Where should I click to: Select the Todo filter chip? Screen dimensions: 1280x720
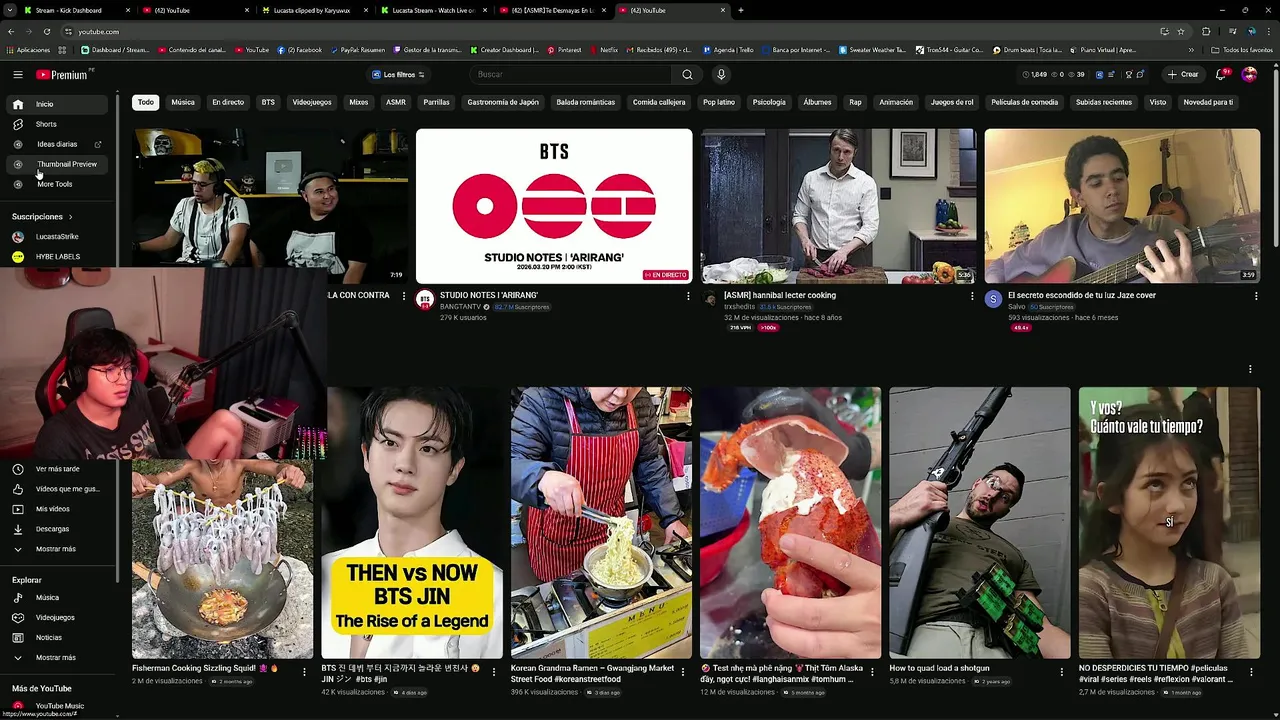tap(146, 102)
